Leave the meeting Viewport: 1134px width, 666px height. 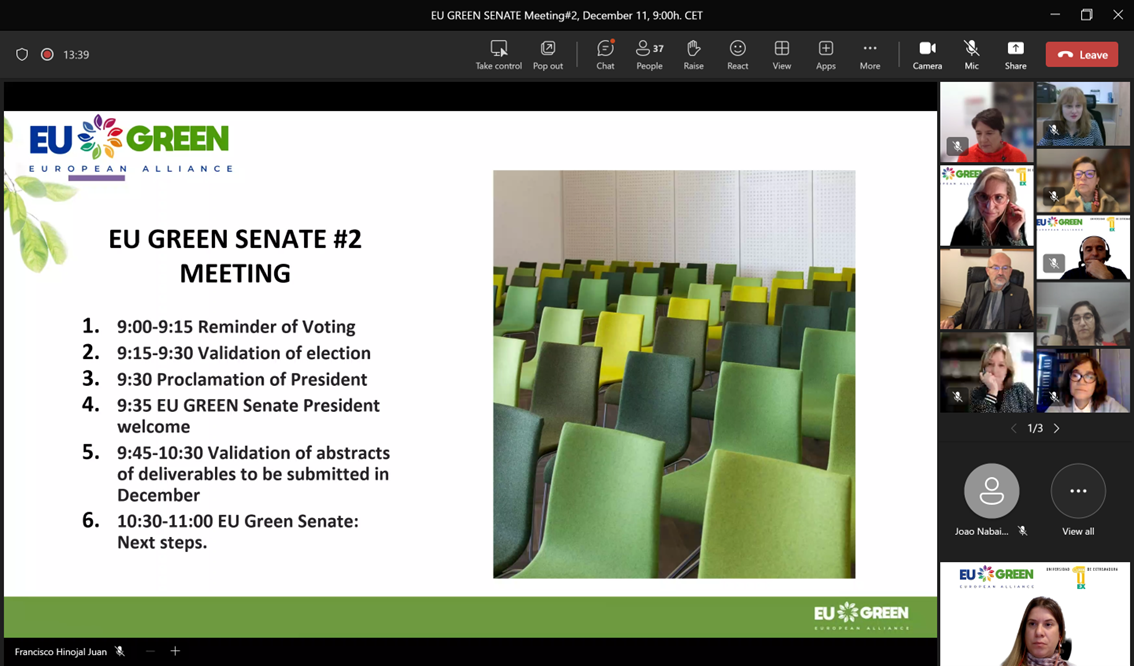1081,54
